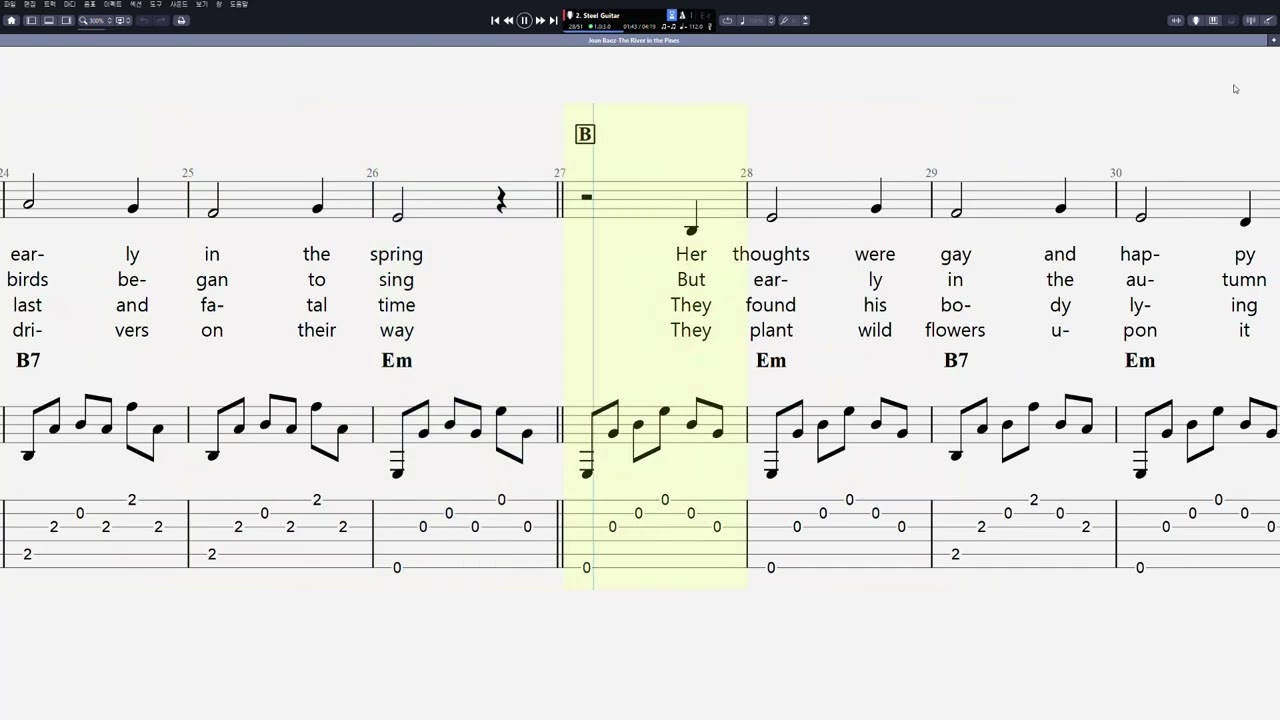
Task: Open the Help menu (도움말)
Action: pos(239,4)
